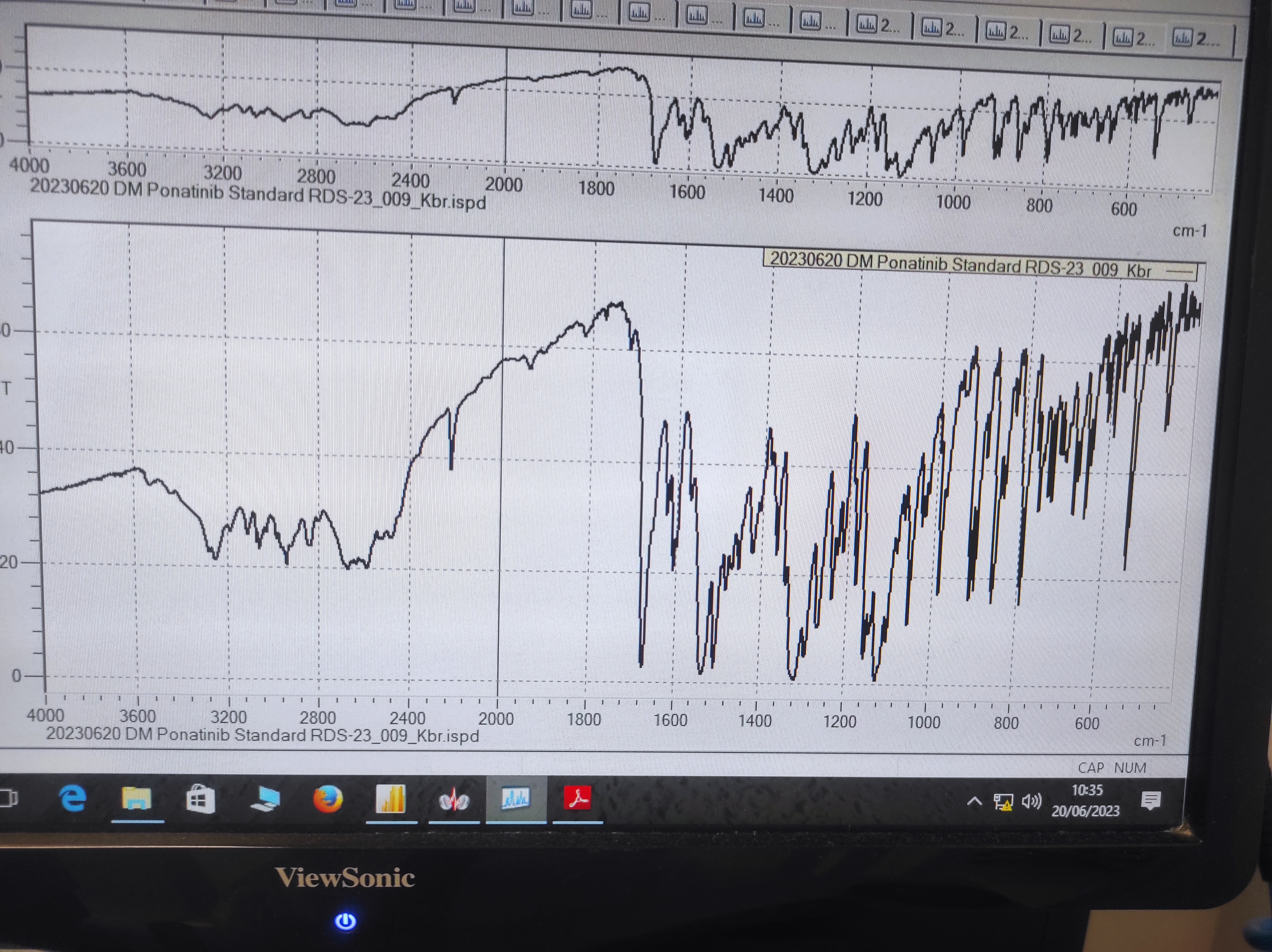Click the 4000 x-axis label of main spectrum
The width and height of the screenshot is (1272, 952).
[46, 715]
